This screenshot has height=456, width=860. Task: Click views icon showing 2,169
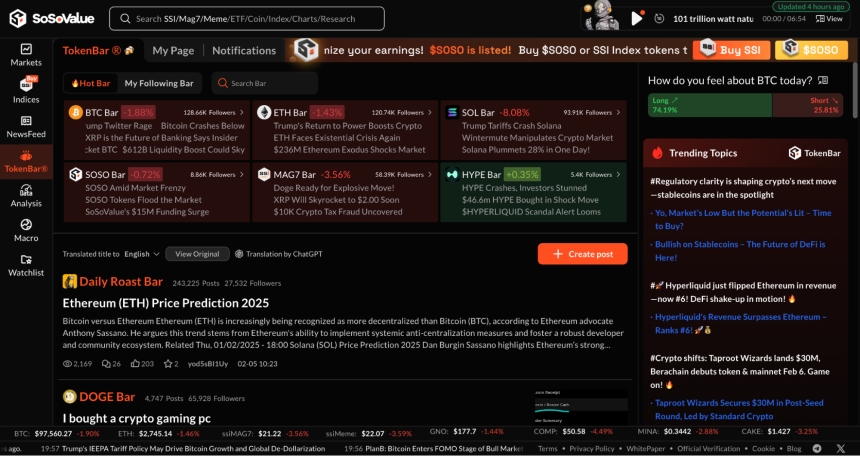[67, 364]
